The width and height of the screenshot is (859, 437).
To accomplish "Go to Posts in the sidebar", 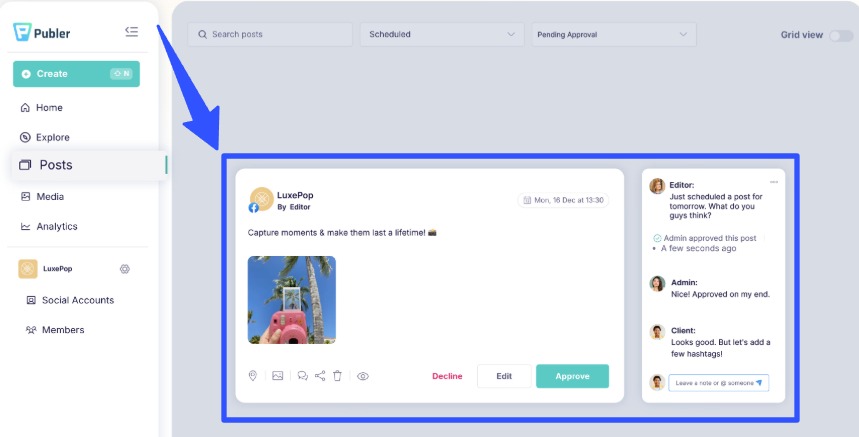I will [x=56, y=165].
